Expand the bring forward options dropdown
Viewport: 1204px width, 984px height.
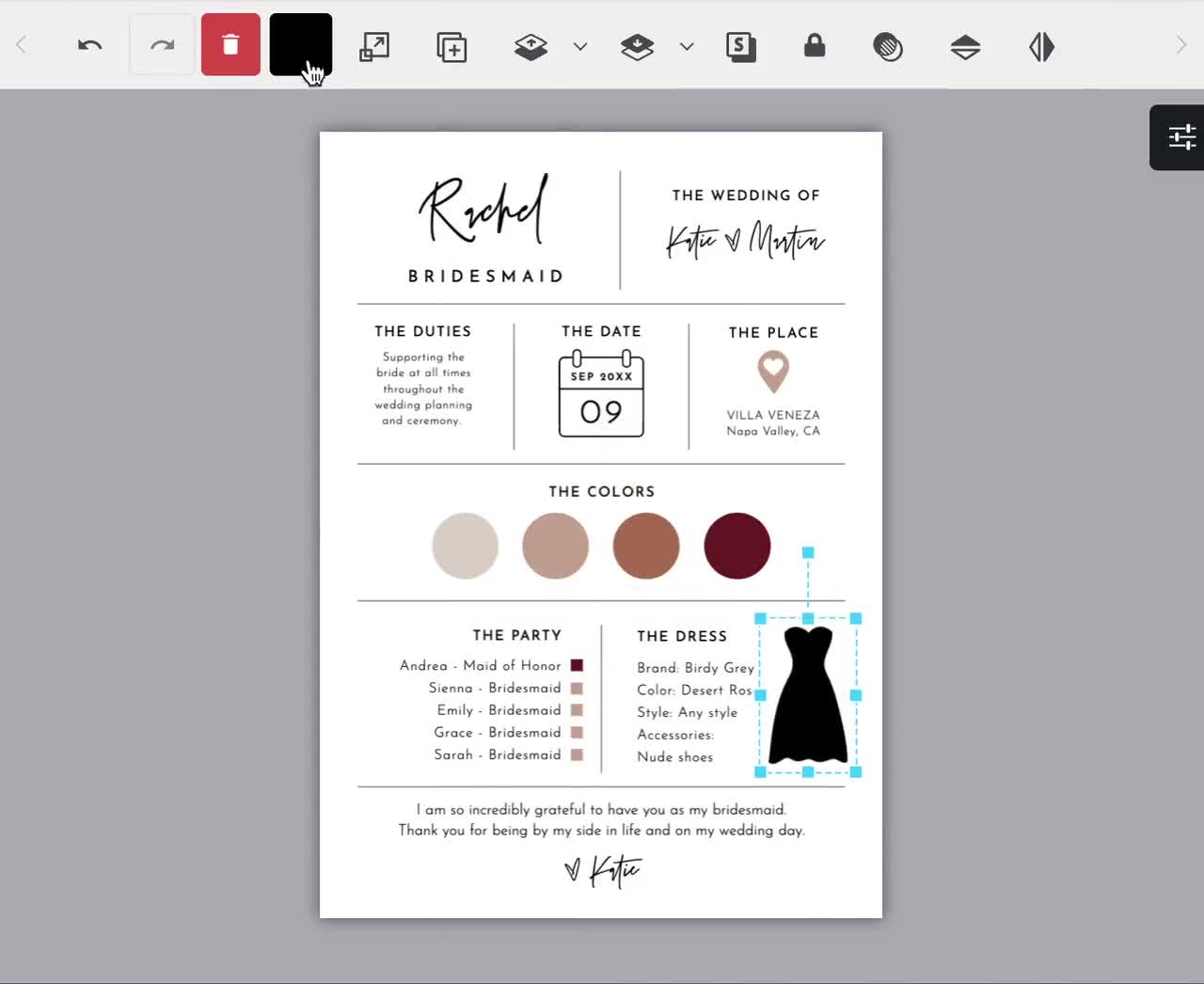[580, 46]
